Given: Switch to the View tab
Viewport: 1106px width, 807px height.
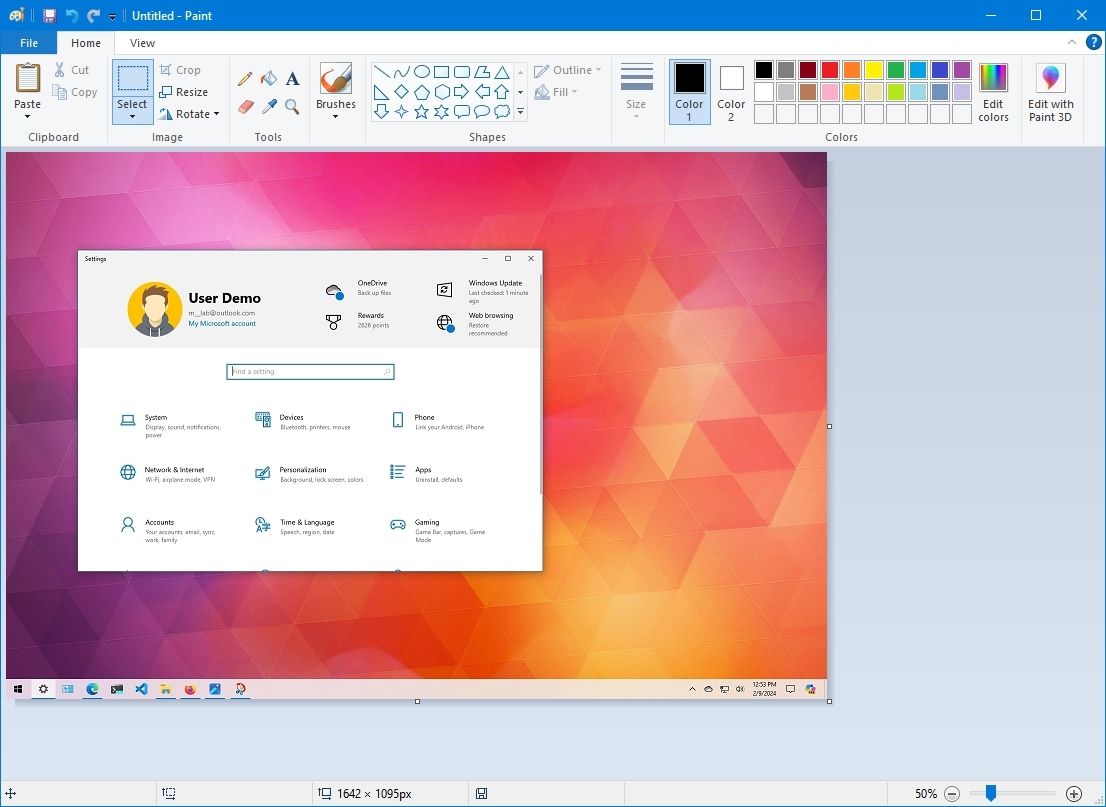Looking at the screenshot, I should pos(141,43).
